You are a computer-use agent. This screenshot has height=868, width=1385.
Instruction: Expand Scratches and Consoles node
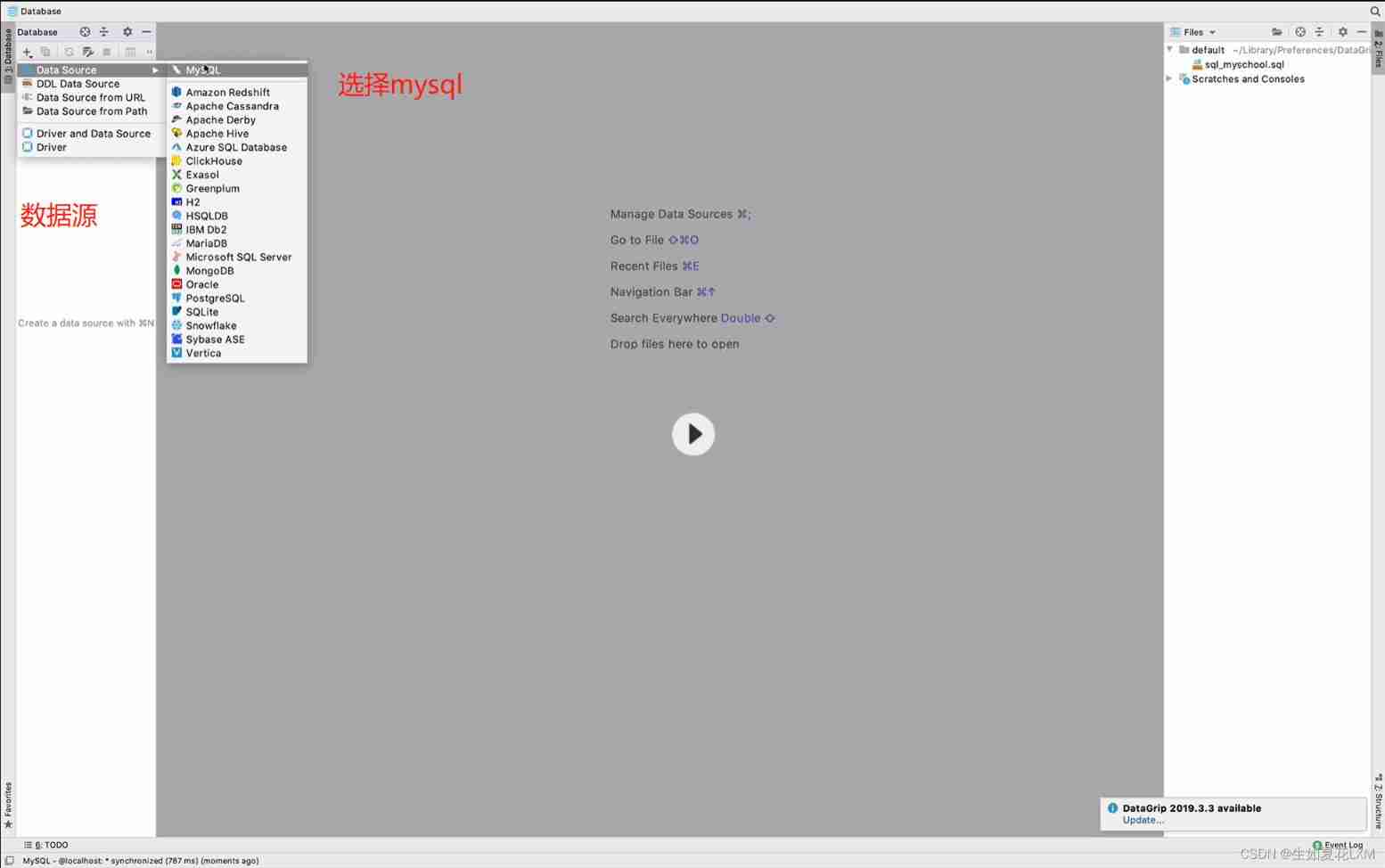(1170, 79)
